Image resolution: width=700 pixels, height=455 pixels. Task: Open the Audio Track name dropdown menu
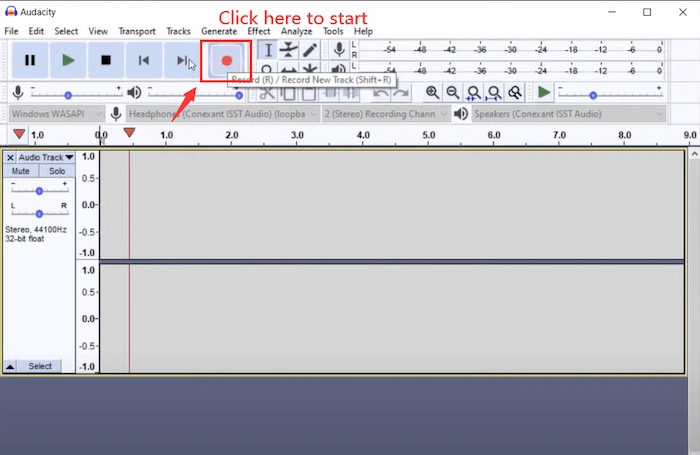[x=46, y=158]
